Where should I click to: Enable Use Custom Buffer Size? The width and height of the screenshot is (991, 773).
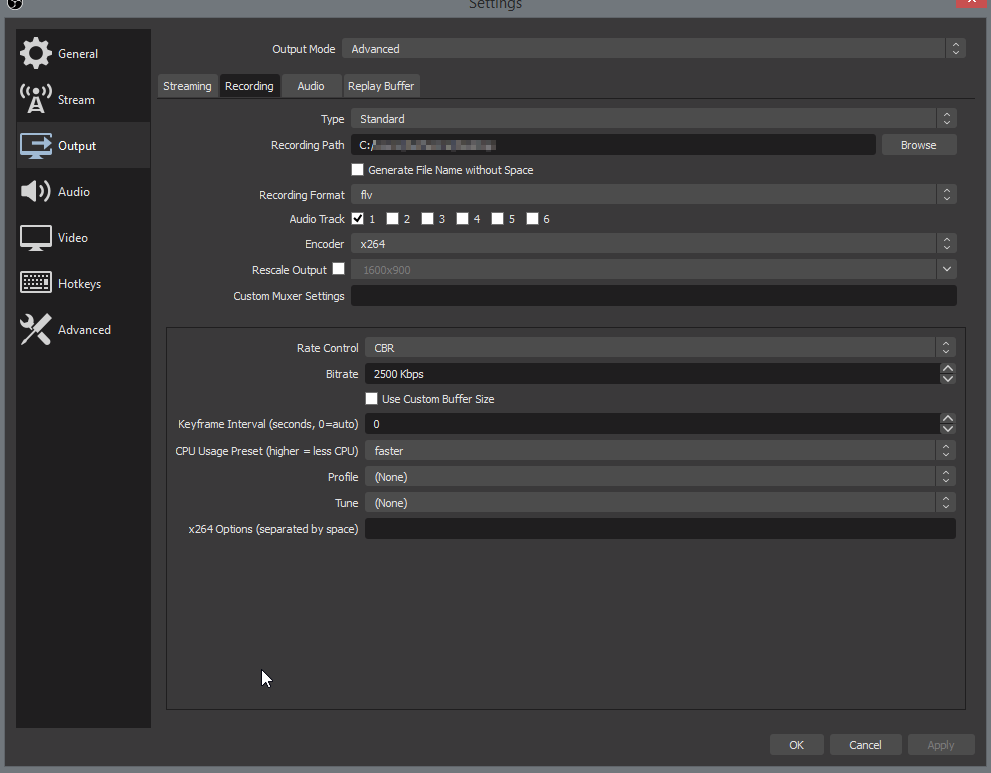(x=372, y=399)
